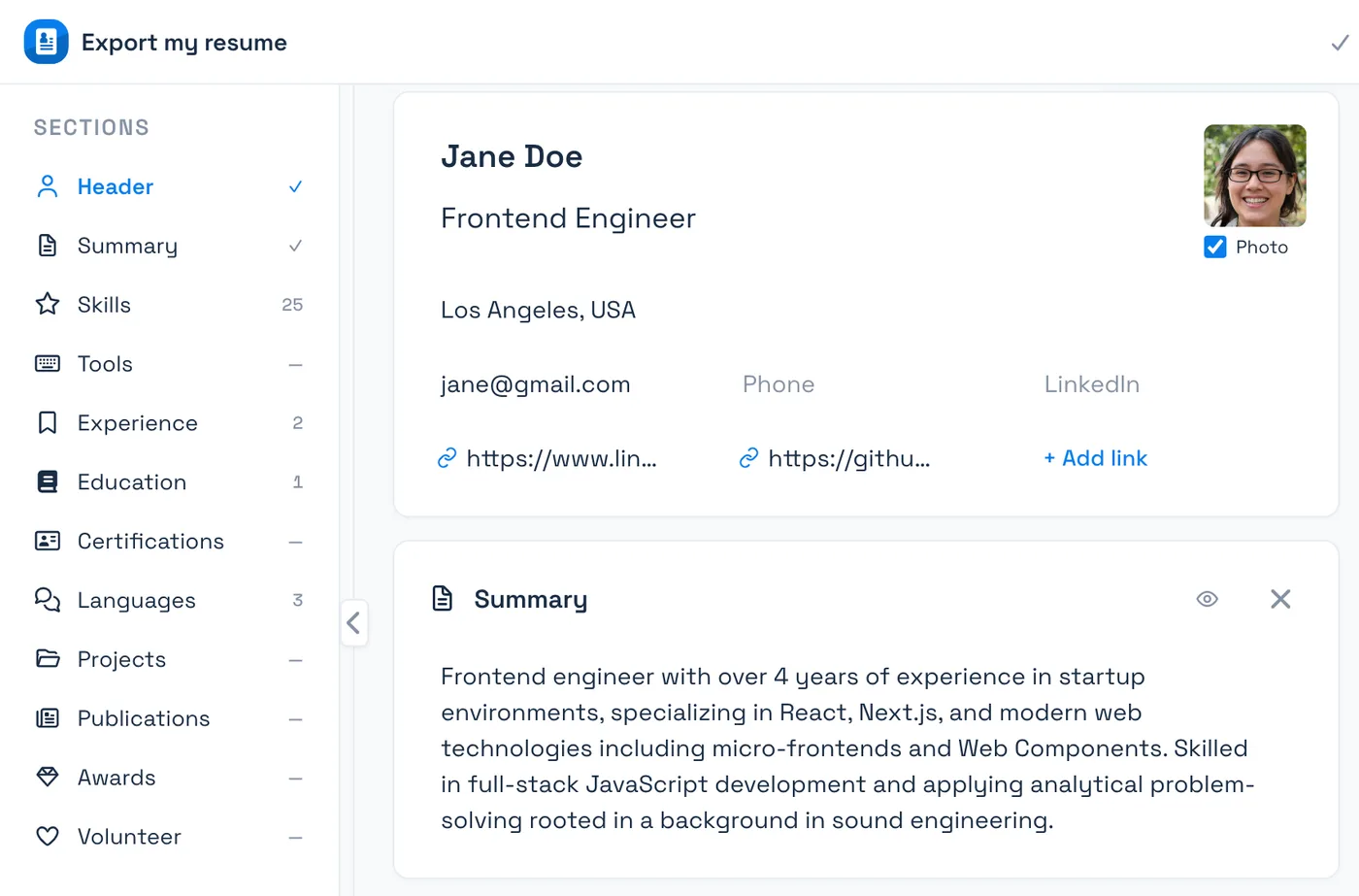Click the Summary card heading
Viewport: 1359px width, 896px height.
coord(531,600)
